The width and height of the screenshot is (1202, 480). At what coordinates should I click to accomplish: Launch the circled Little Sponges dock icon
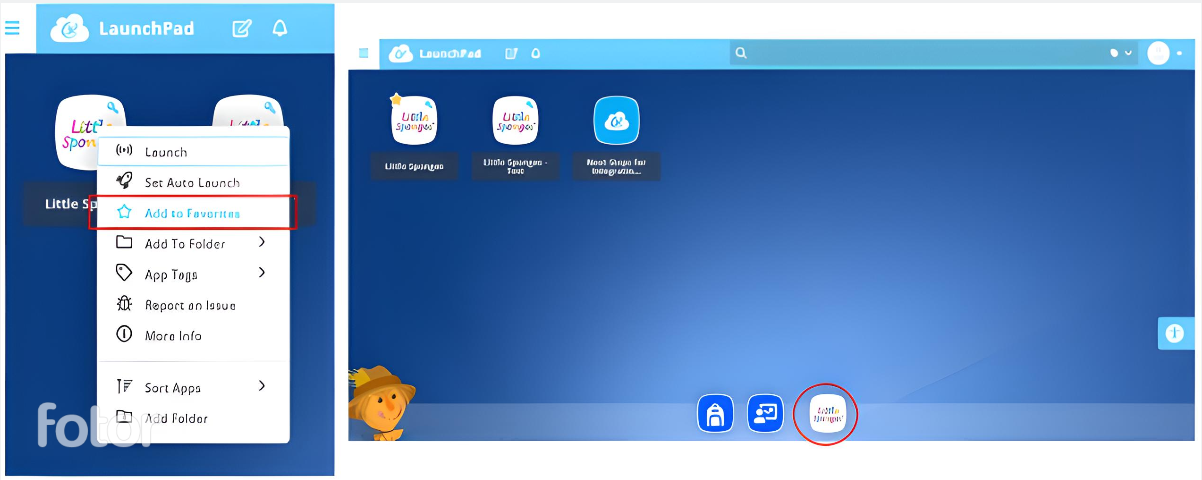tap(826, 413)
